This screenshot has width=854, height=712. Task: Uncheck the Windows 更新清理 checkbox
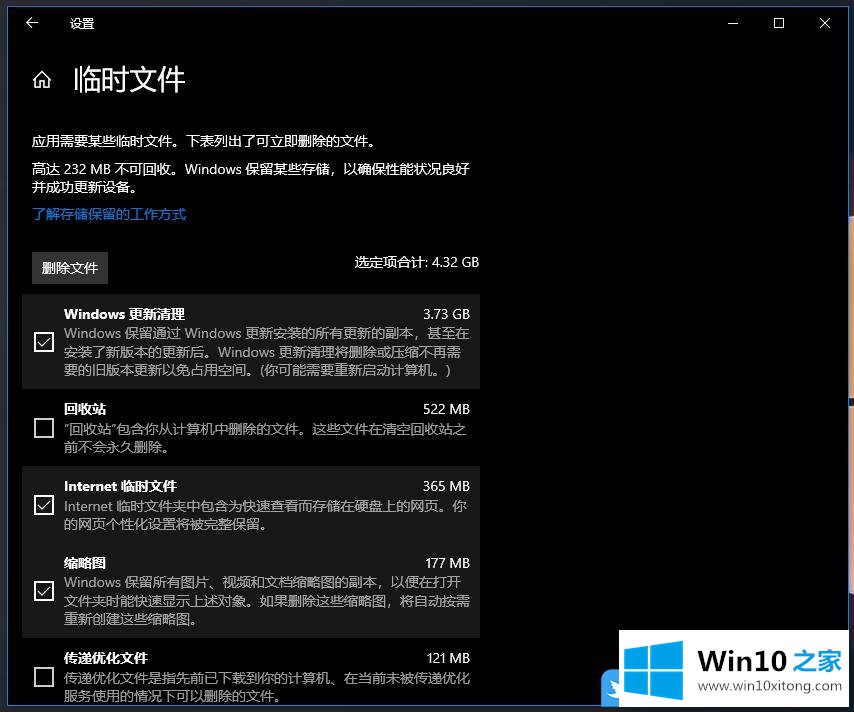tap(44, 342)
